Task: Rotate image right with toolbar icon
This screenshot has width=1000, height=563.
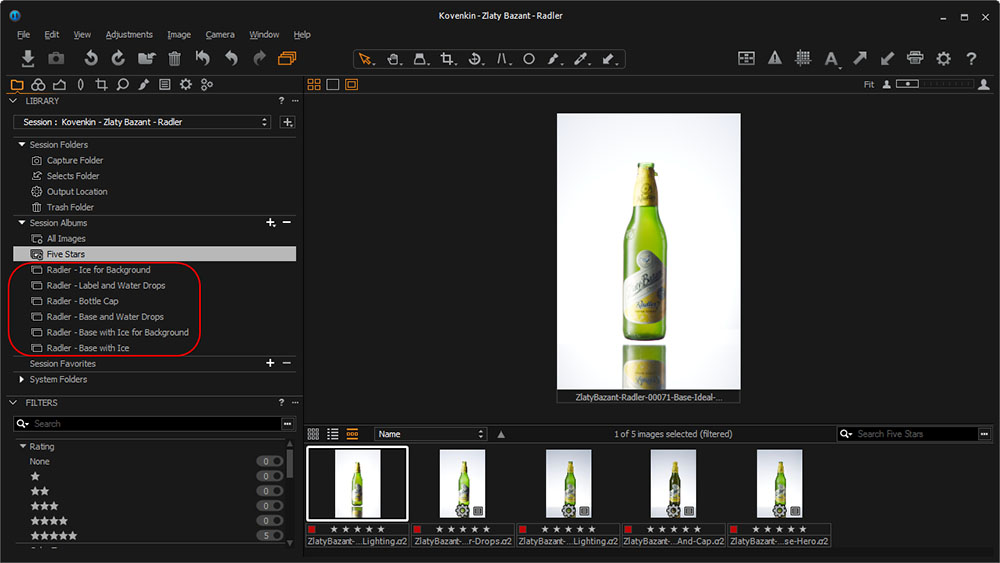Action: [x=119, y=59]
